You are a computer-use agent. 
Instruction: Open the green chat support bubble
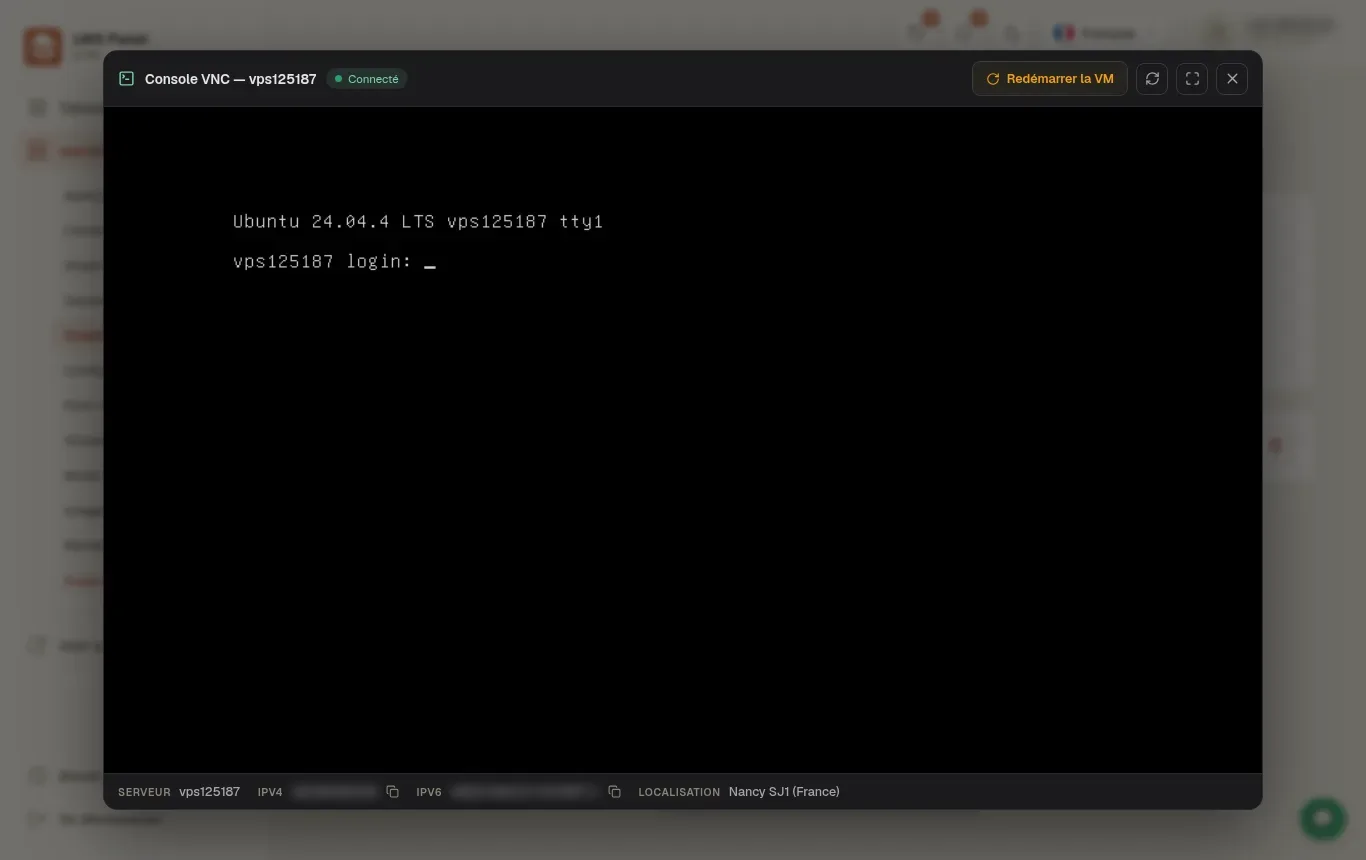point(1323,818)
